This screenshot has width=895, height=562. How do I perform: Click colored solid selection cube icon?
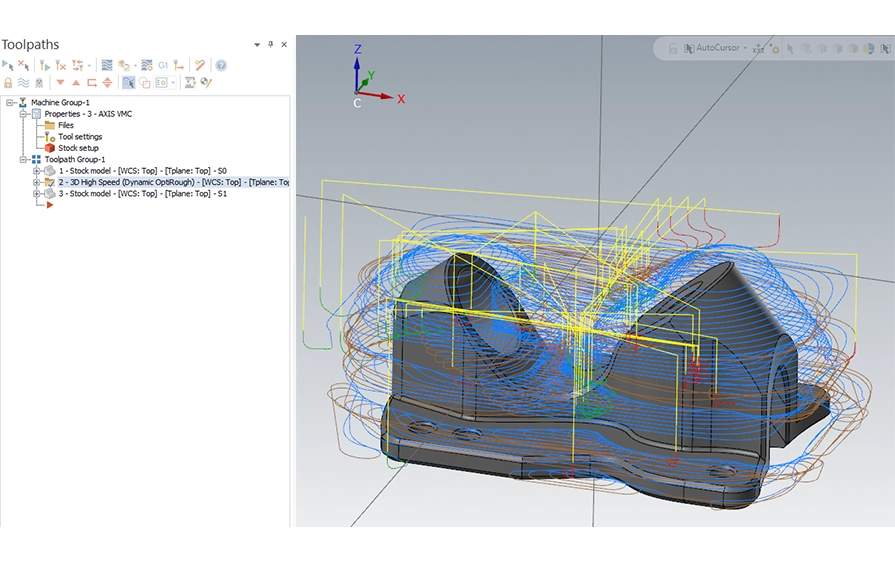(869, 49)
